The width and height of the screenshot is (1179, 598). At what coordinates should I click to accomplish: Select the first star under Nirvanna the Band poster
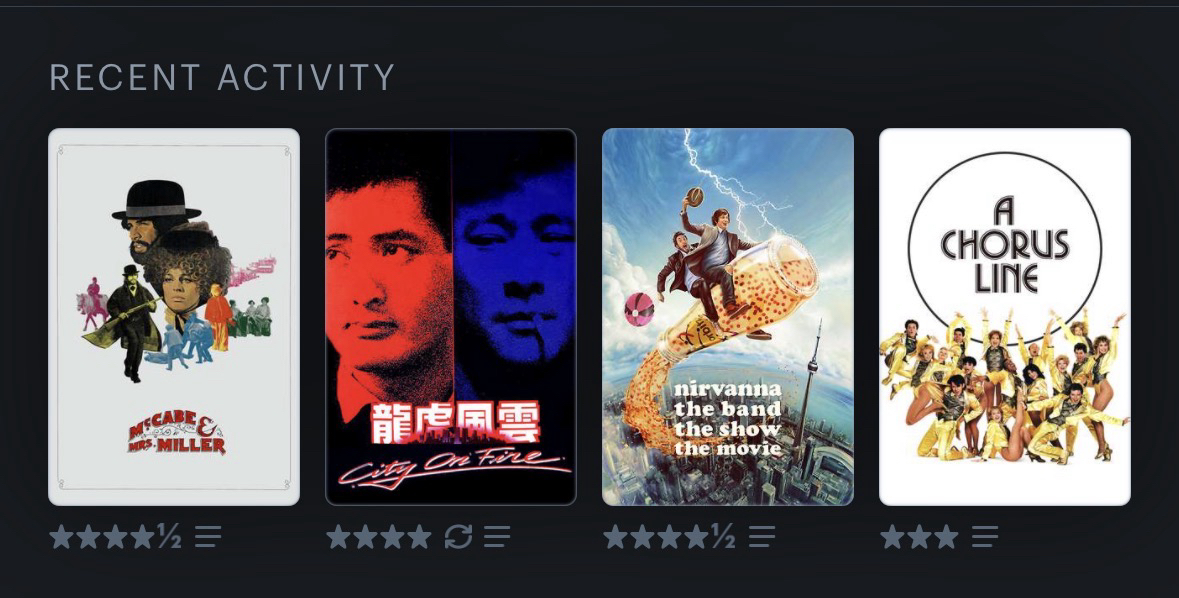(x=616, y=536)
